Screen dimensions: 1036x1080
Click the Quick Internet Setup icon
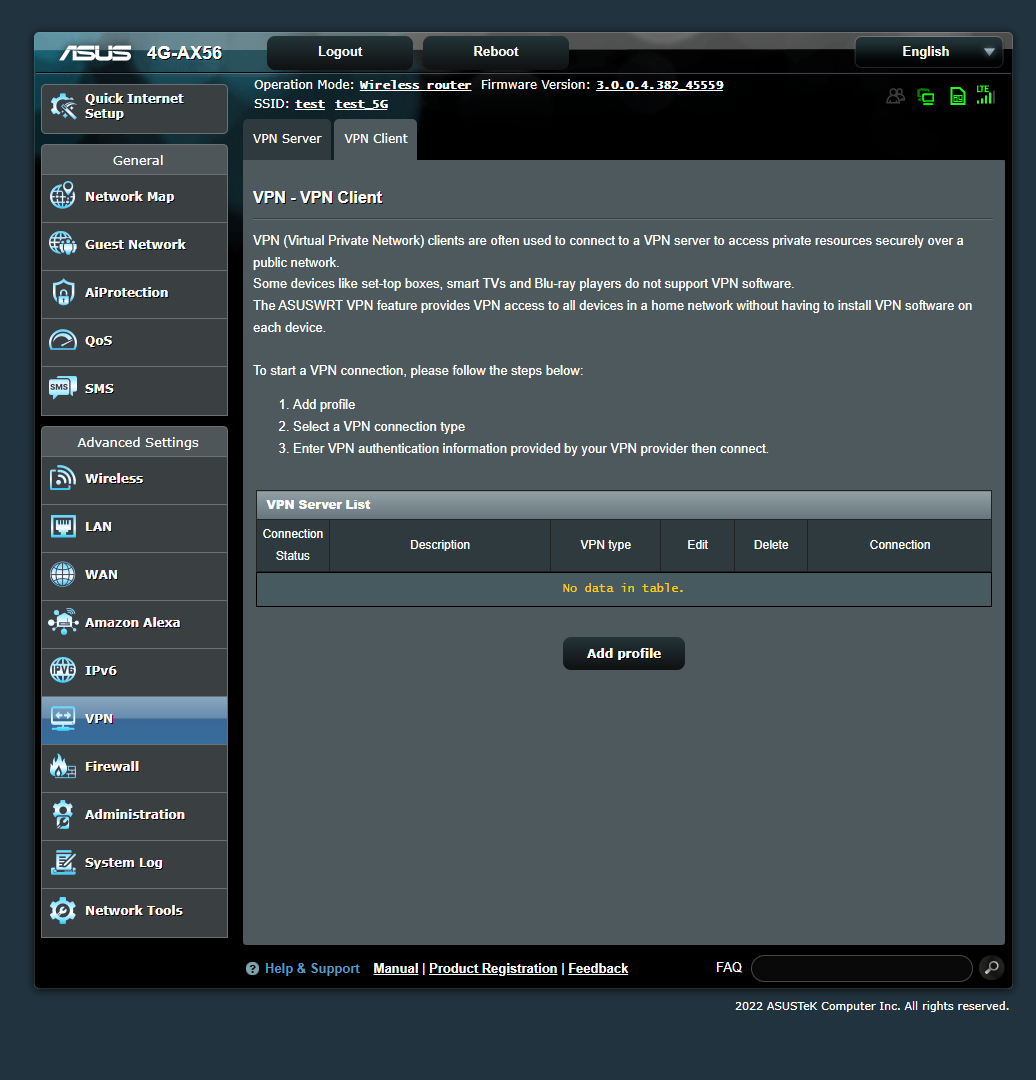63,106
